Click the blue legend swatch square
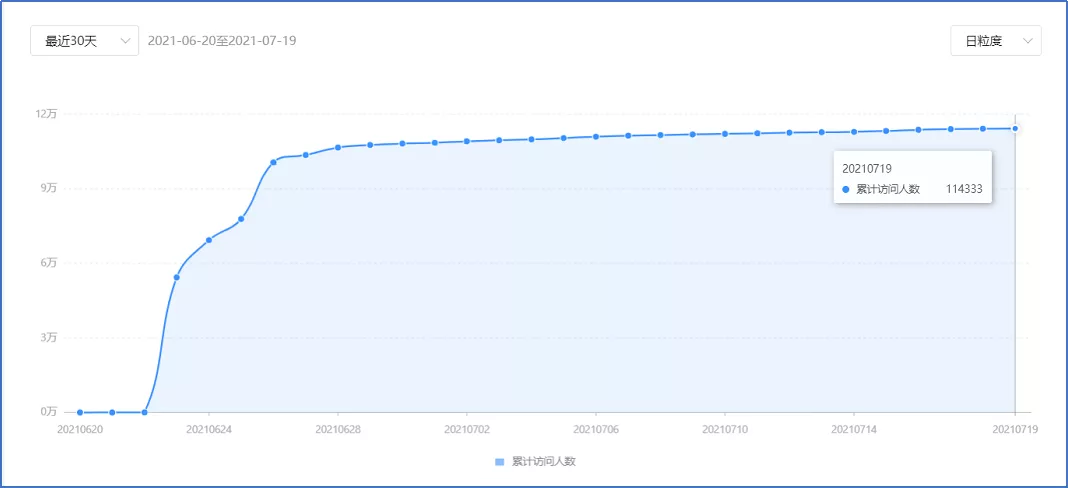 [500, 462]
